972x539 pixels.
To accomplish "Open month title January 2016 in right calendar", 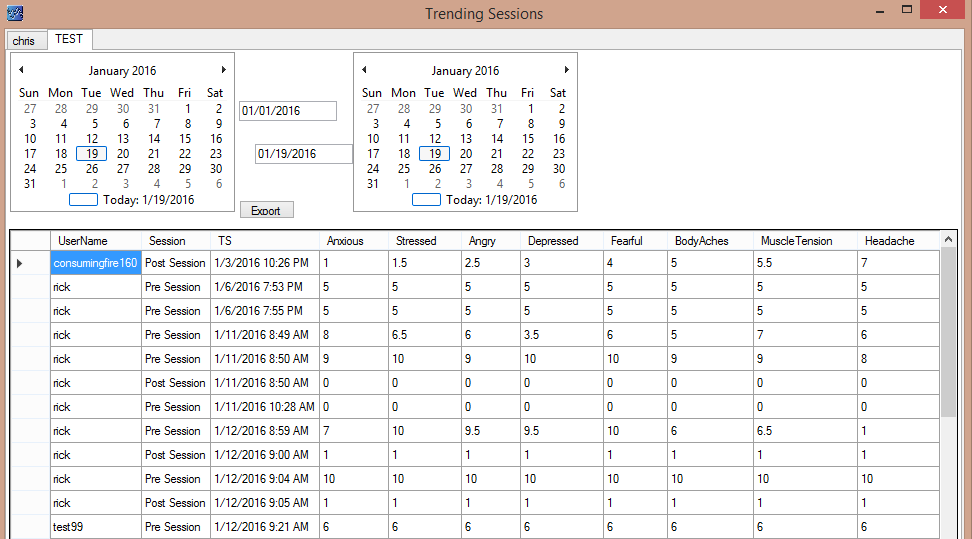I will 465,71.
